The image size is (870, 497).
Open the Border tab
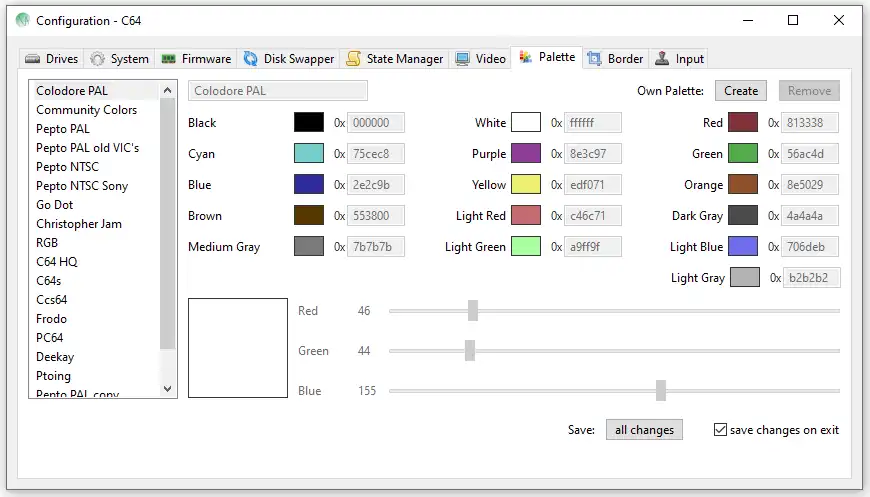pos(615,59)
